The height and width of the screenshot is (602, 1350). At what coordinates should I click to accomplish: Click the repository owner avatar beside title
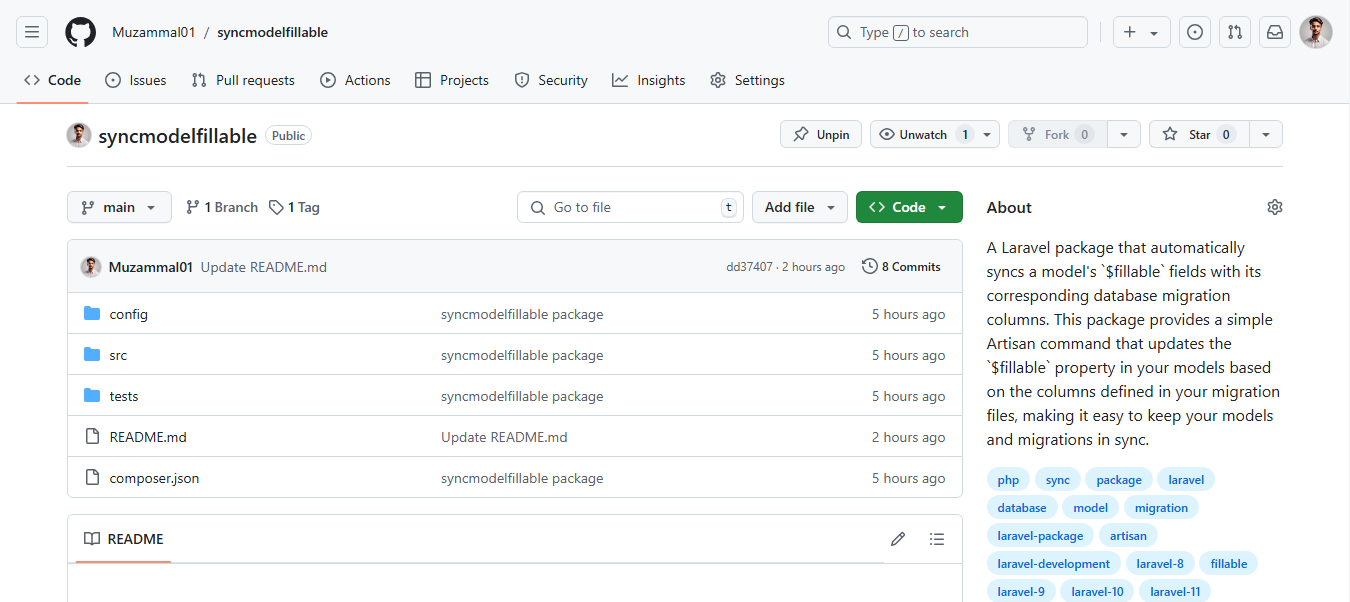click(79, 135)
